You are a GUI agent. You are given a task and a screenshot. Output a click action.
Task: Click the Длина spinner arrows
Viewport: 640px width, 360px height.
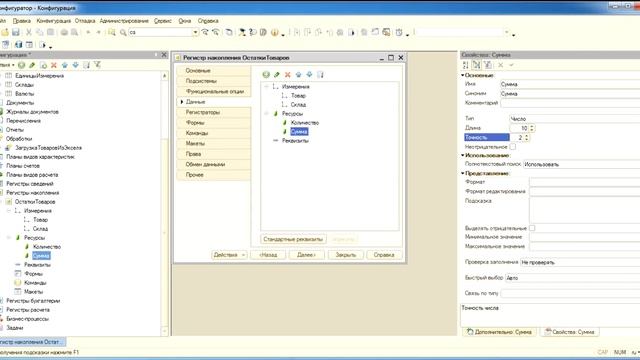point(532,128)
